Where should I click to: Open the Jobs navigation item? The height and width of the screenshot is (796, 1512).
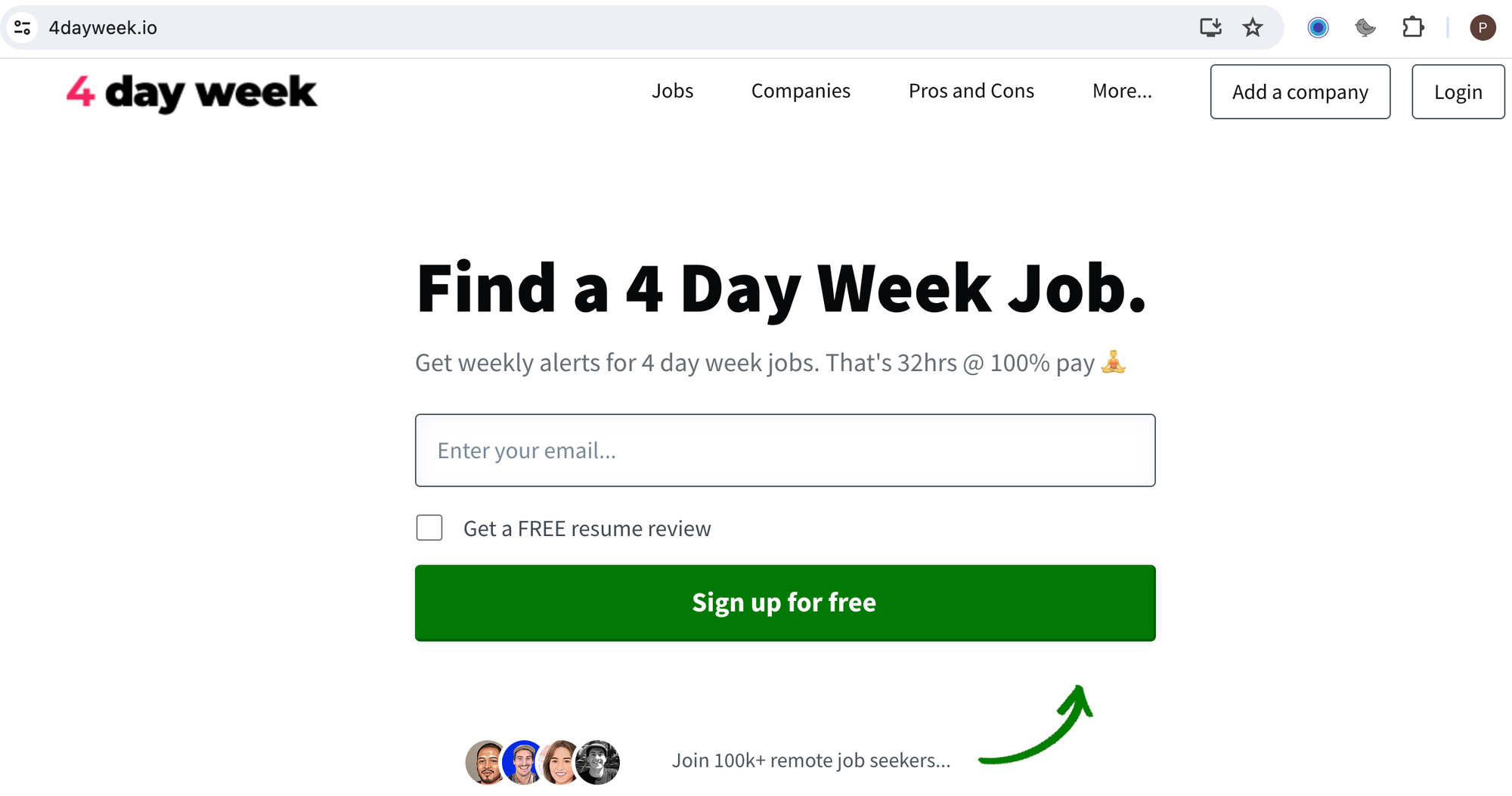coord(672,91)
